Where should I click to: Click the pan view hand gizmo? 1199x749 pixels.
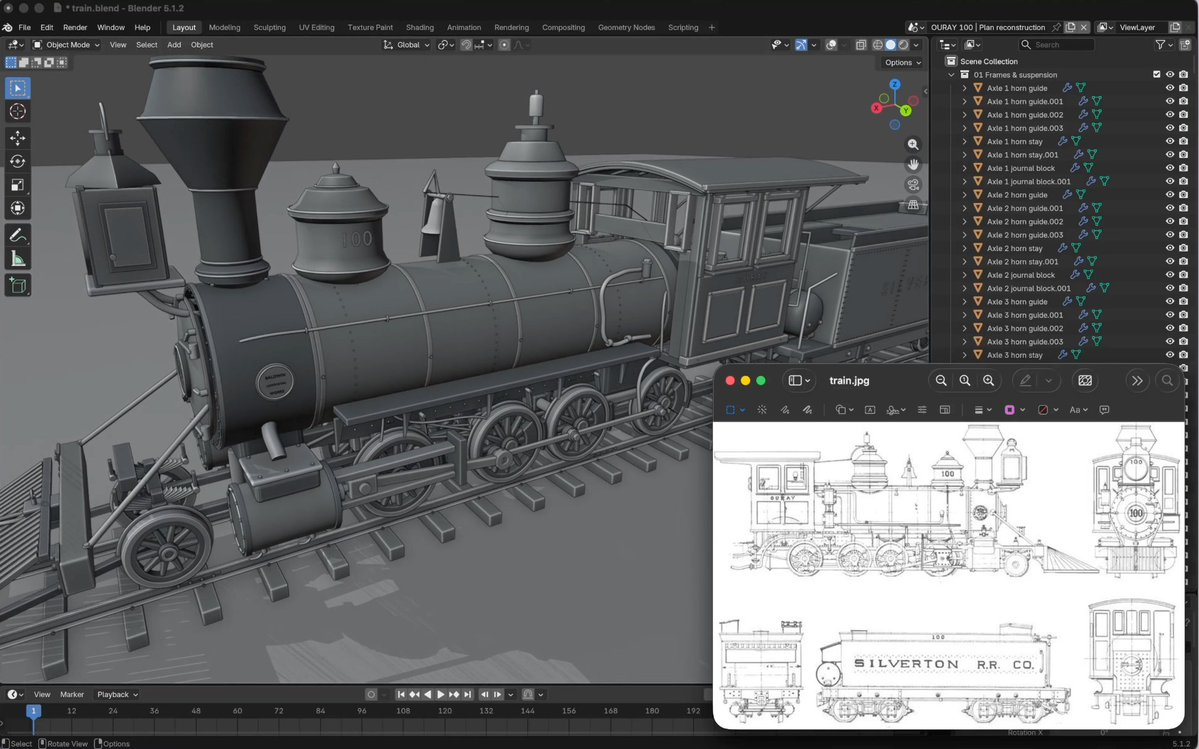pos(913,164)
